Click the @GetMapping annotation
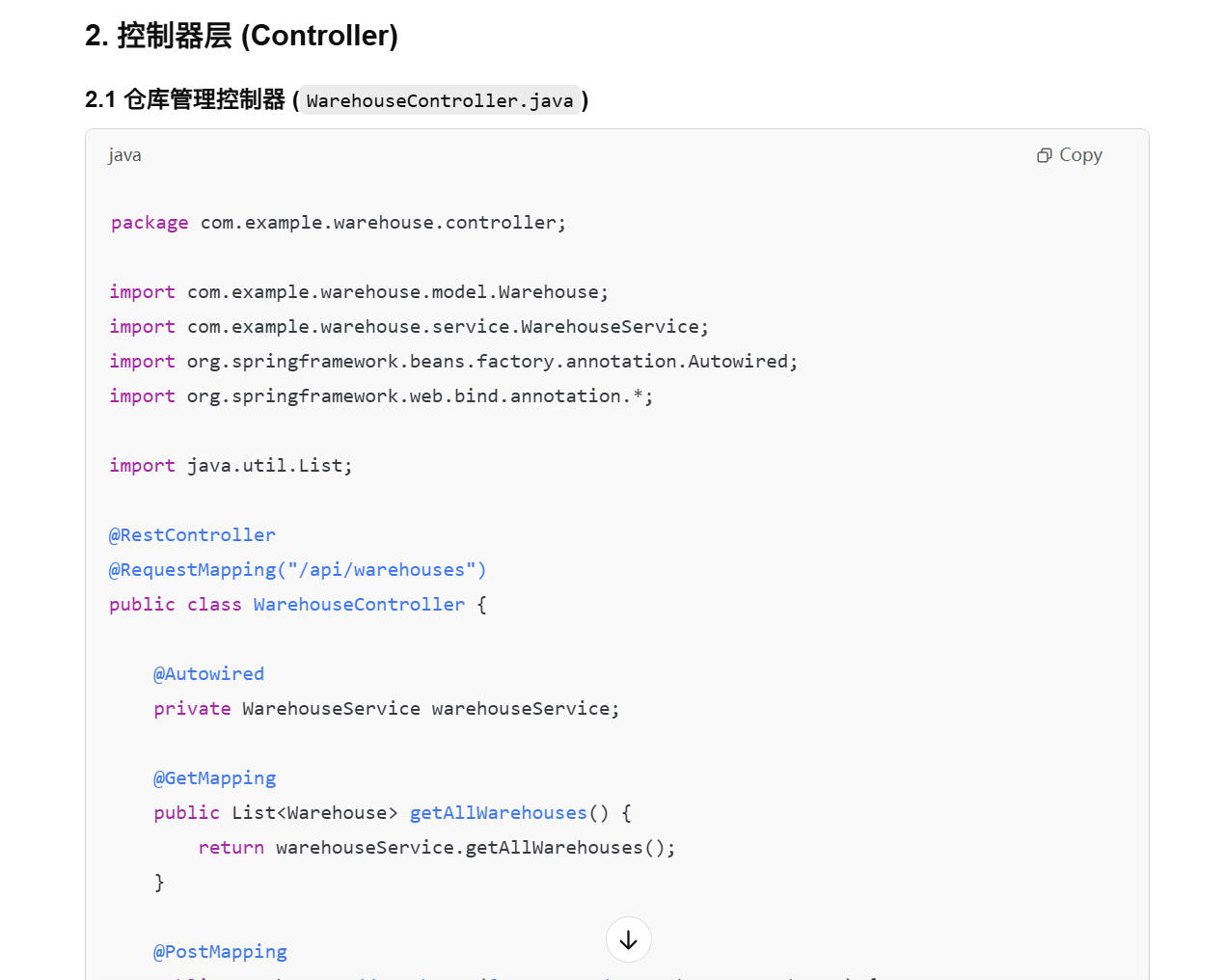The image size is (1225, 980). pos(214,778)
